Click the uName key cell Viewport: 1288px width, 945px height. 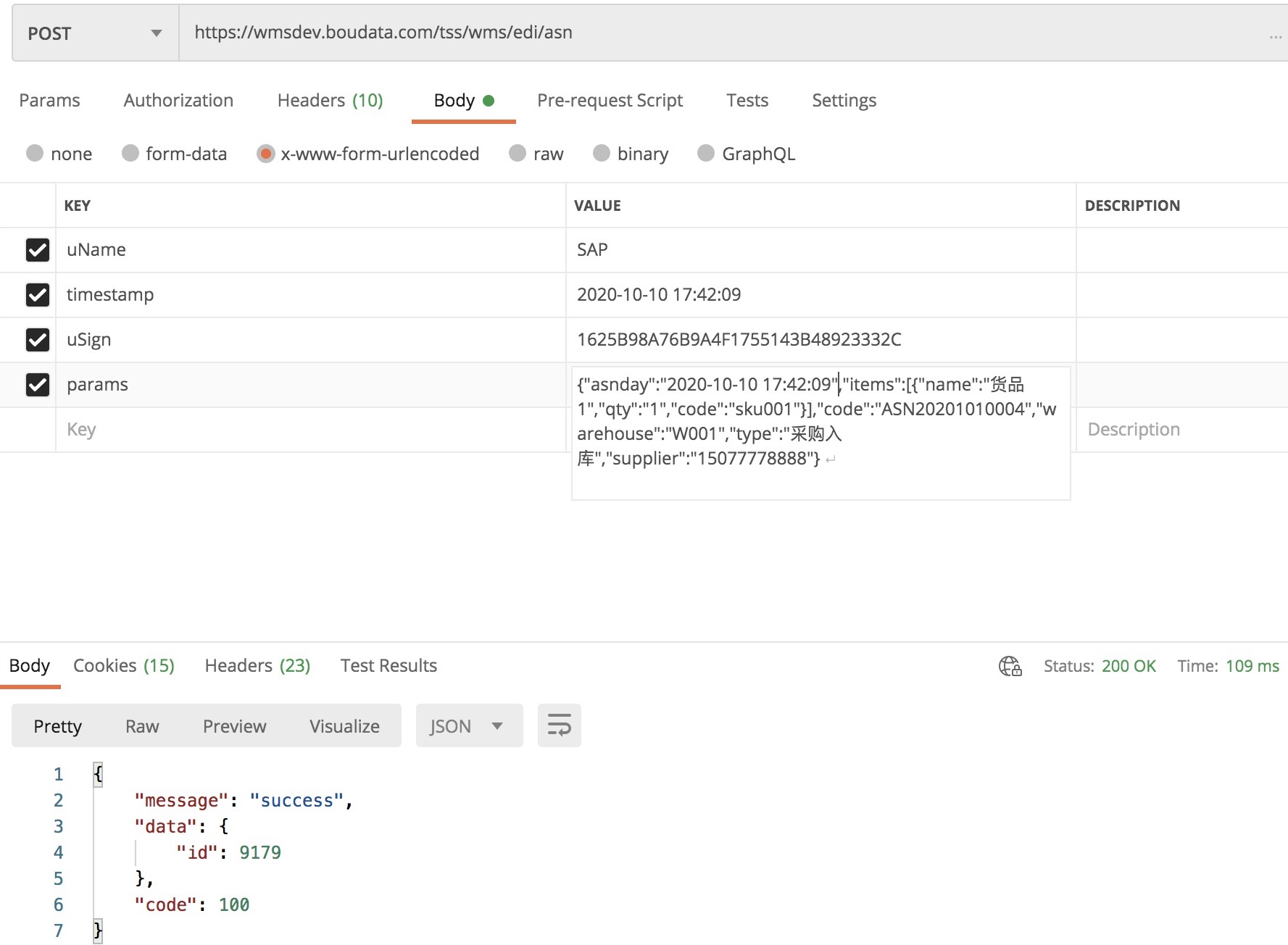tap(311, 250)
